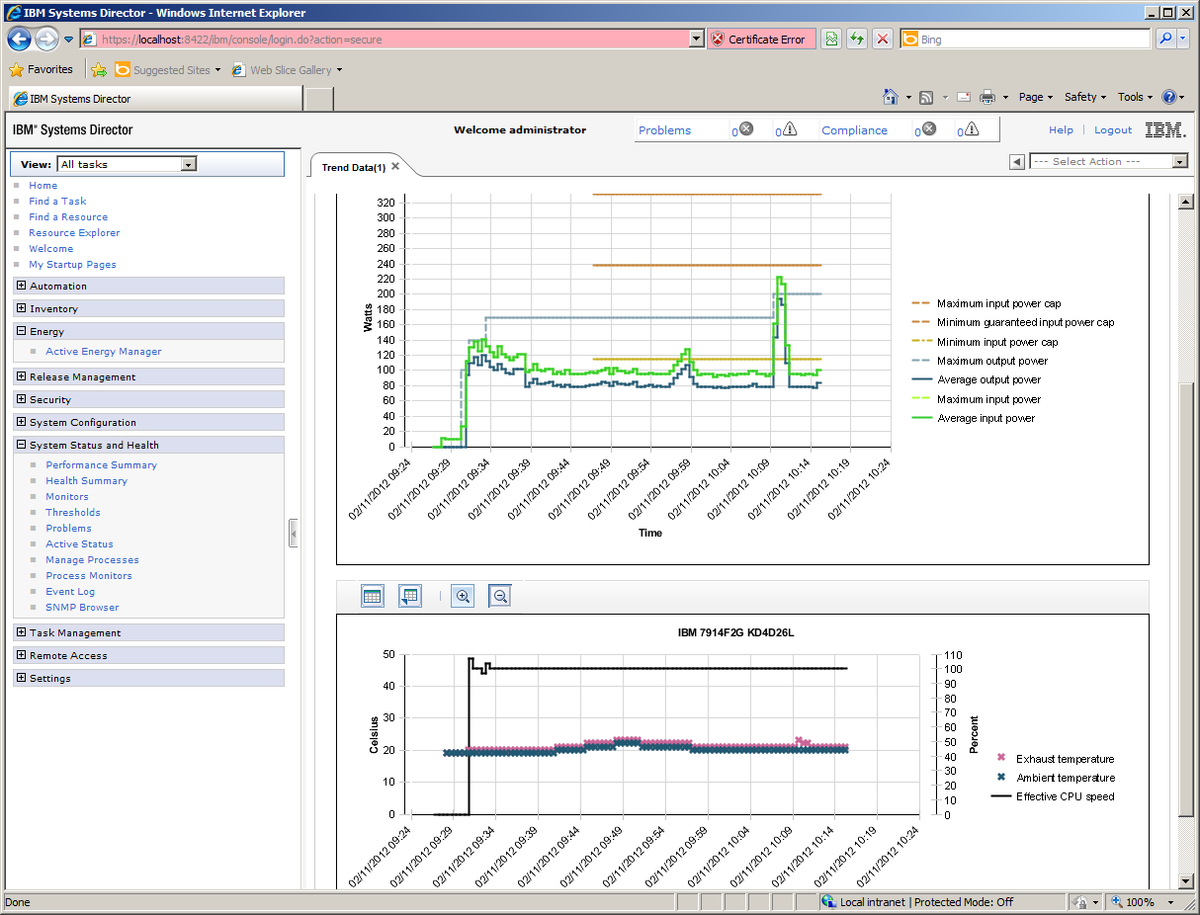The image size is (1200, 915).
Task: Collapse the Energy section
Action: (x=21, y=331)
